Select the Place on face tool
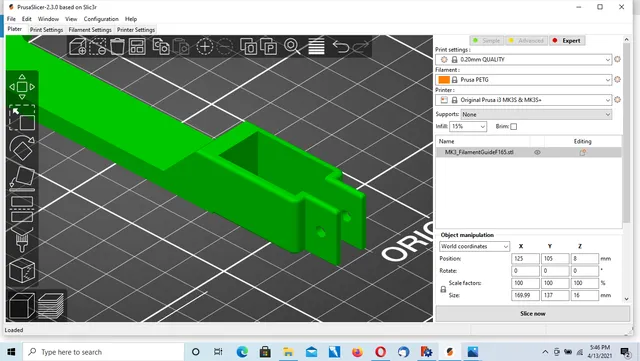Image resolution: width=640 pixels, height=361 pixels. click(22, 178)
